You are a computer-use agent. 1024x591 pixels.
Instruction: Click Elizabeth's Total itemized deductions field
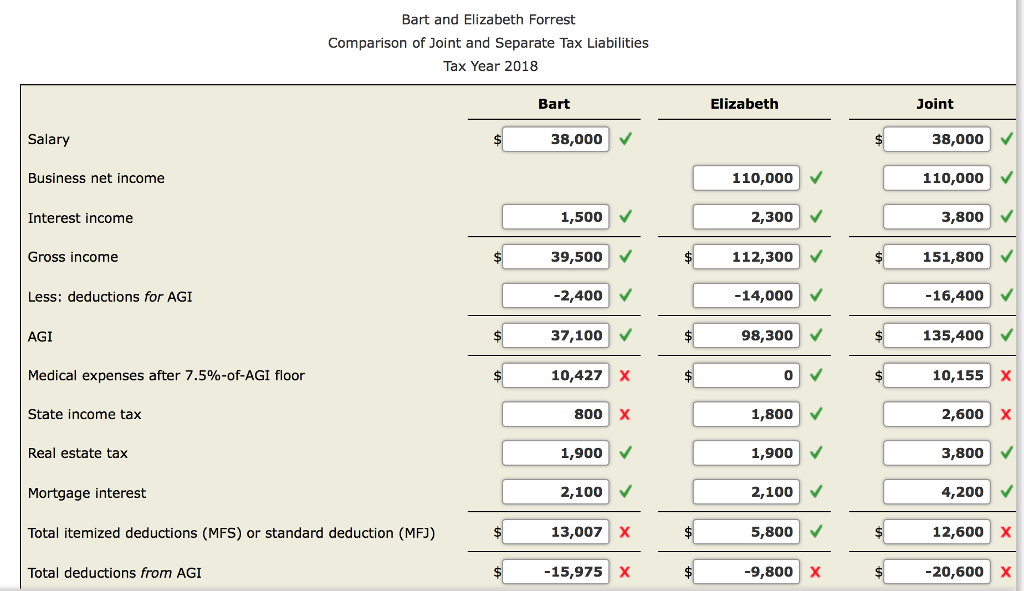(x=746, y=532)
